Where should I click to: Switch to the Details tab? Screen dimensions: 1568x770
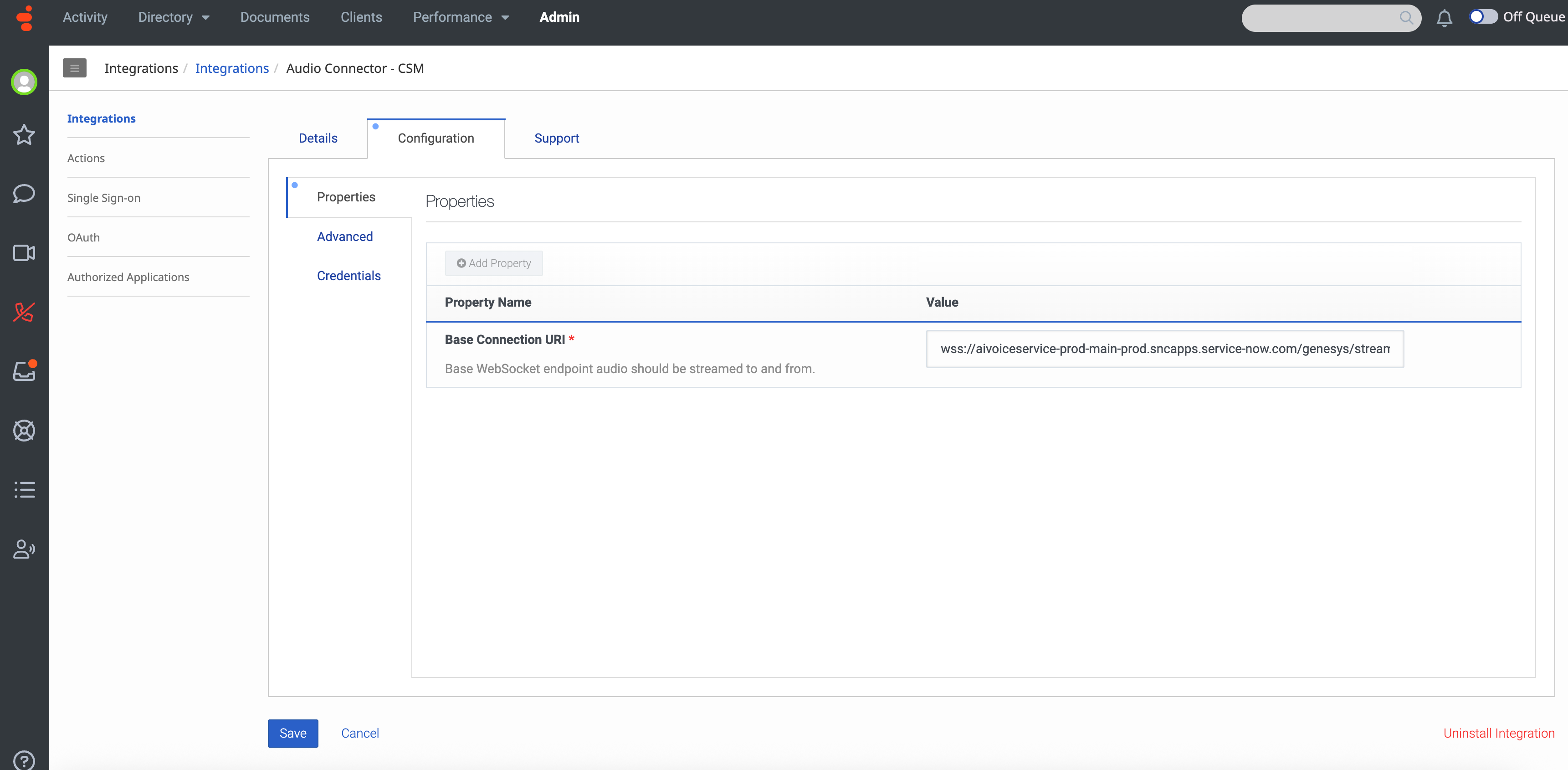coord(318,138)
